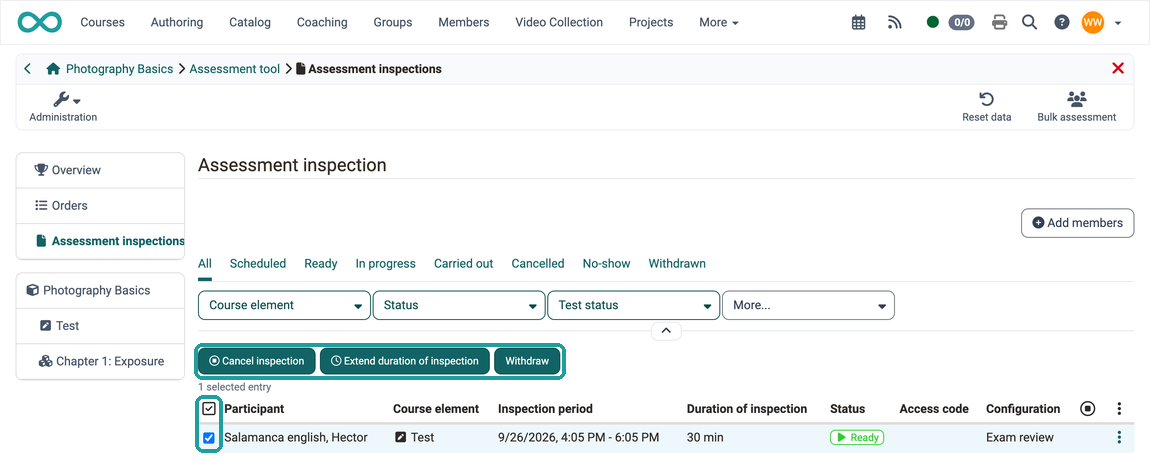This screenshot has width=1150, height=467.
Task: Open Authoring in top navigation
Action: click(x=177, y=22)
